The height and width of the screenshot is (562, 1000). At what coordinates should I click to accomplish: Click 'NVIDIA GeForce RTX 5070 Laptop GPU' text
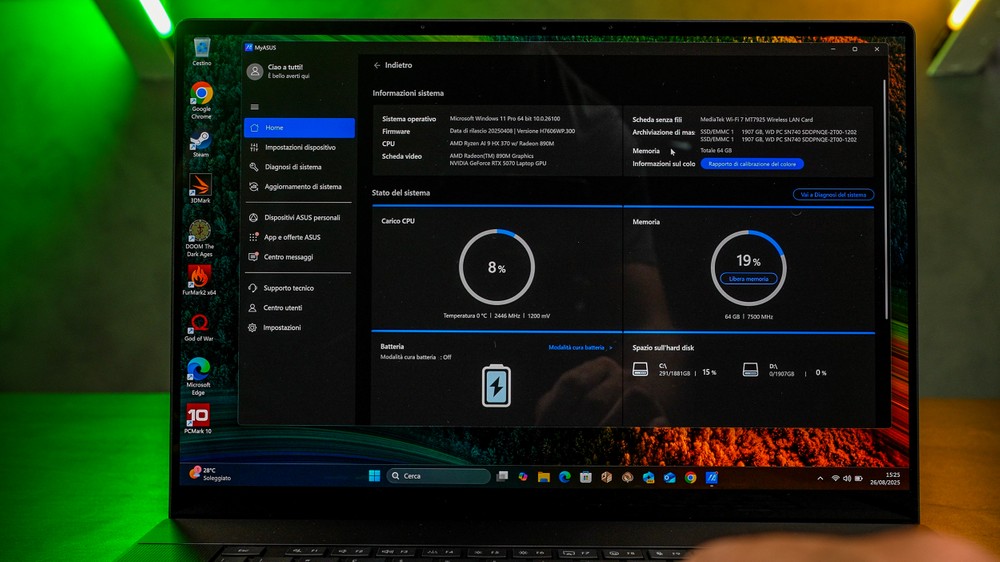497,163
